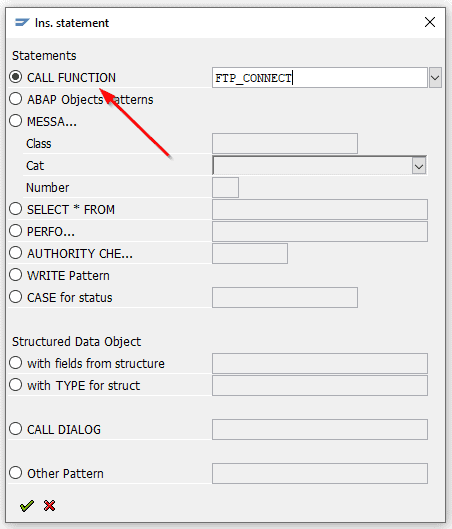Choose ABAP Objects Patterns option
Viewport: 452px width, 529px height.
(x=16, y=99)
